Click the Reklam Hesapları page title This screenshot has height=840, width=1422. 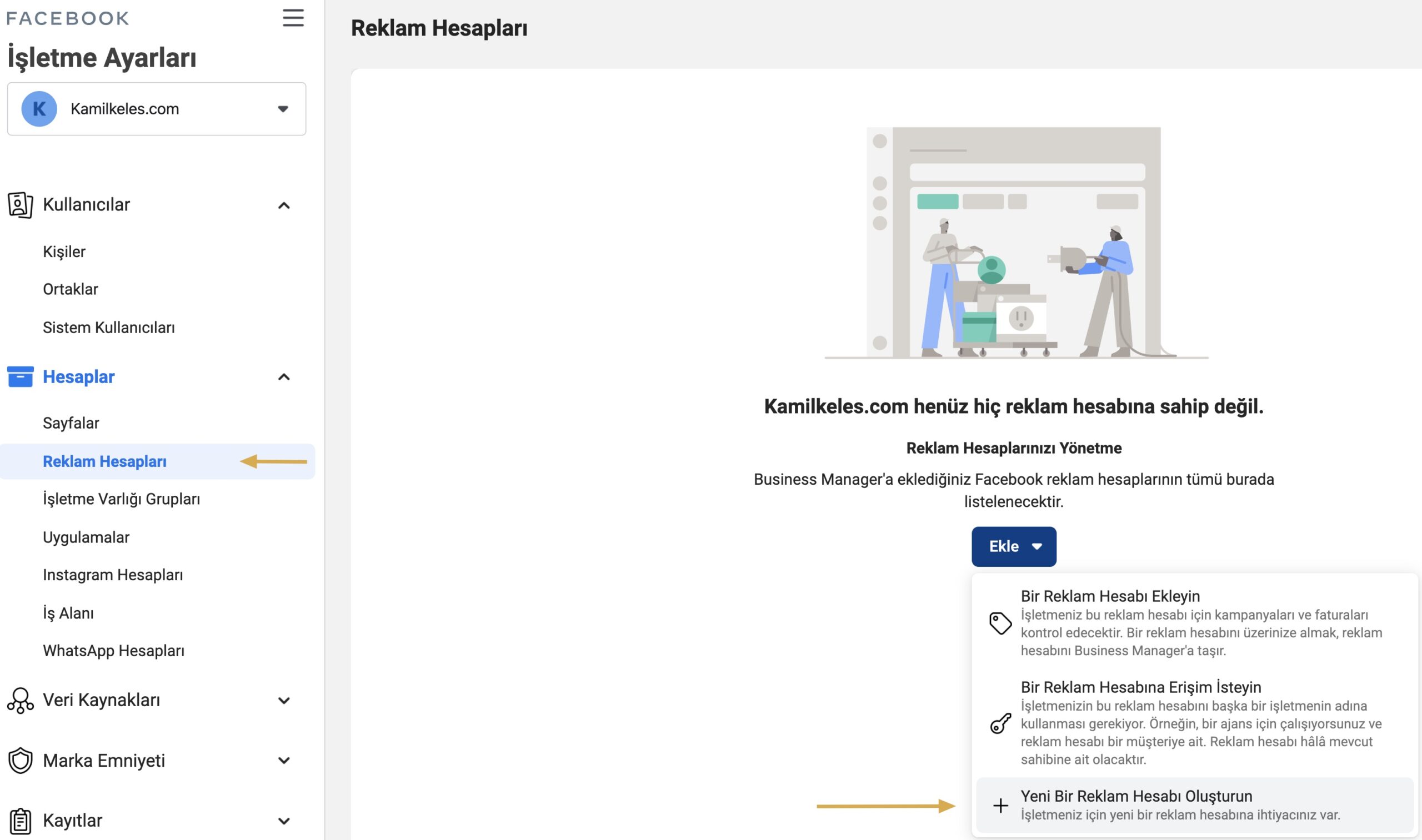pyautogui.click(x=439, y=28)
